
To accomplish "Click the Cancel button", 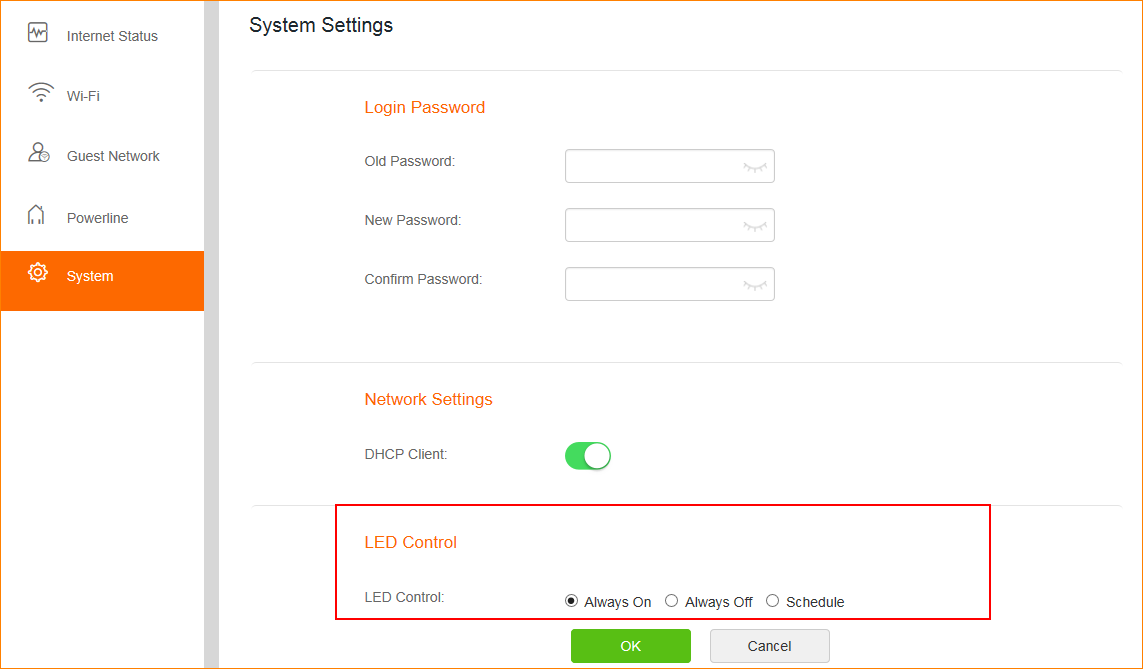I will pyautogui.click(x=769, y=646).
